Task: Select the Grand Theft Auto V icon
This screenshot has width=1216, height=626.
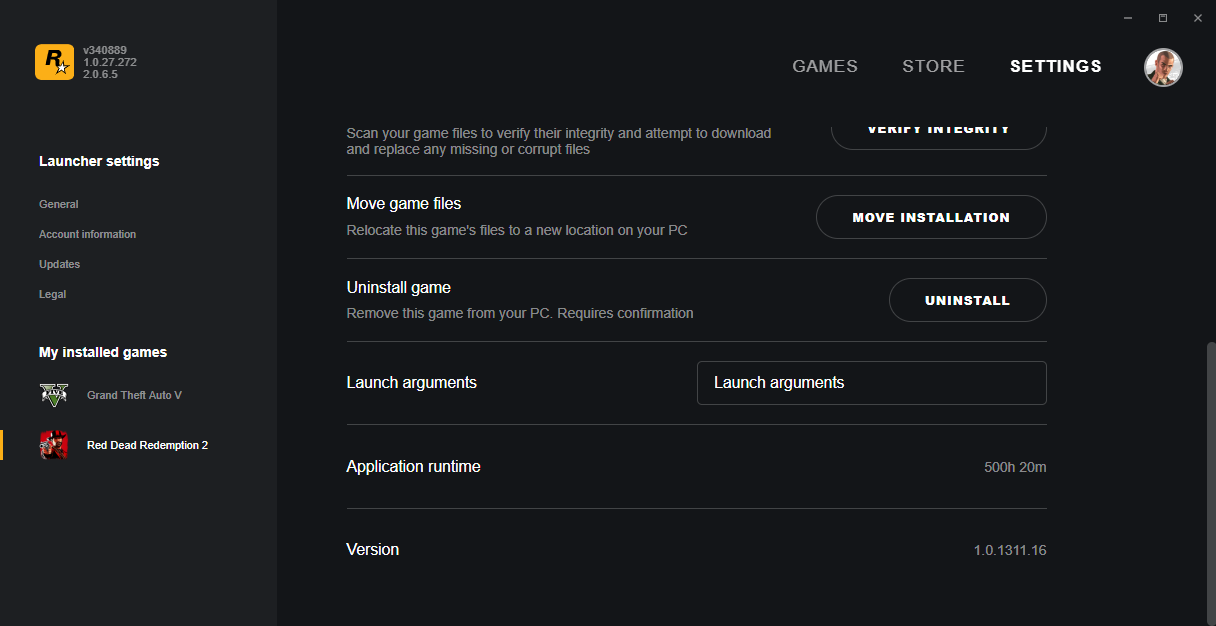Action: tap(54, 395)
